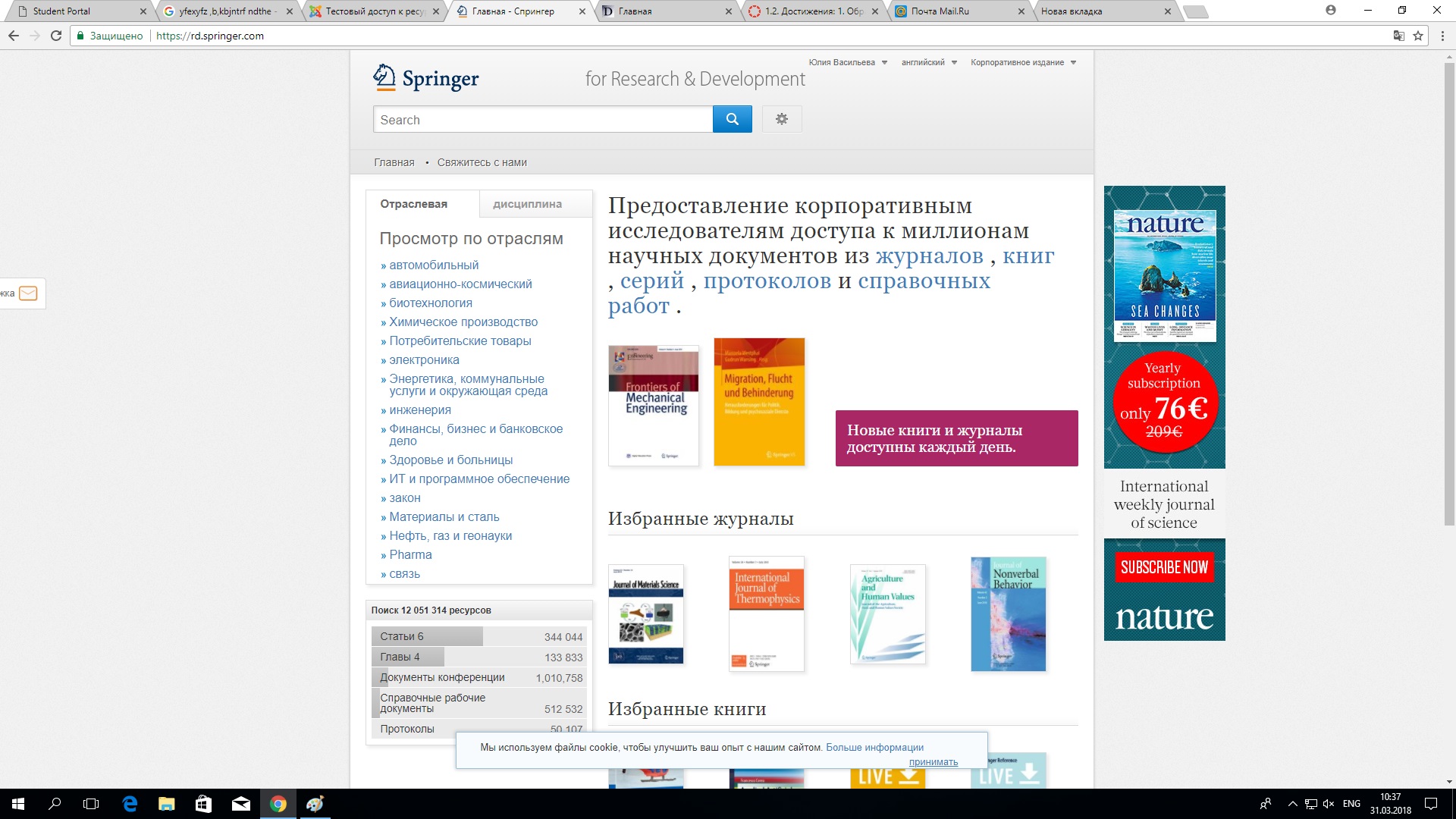Click the translate page icon in the address bar
1456x819 pixels.
coord(1398,36)
